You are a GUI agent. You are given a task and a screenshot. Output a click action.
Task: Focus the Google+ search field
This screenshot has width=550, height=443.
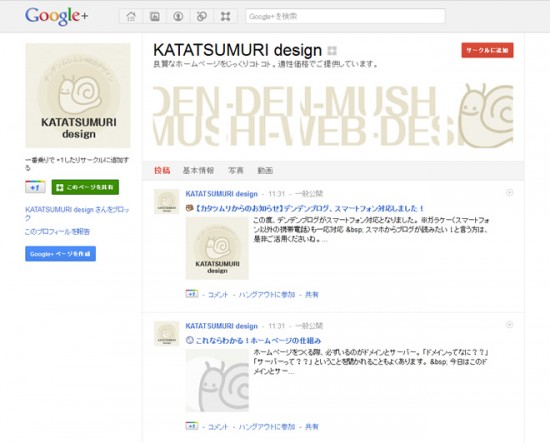click(x=345, y=16)
